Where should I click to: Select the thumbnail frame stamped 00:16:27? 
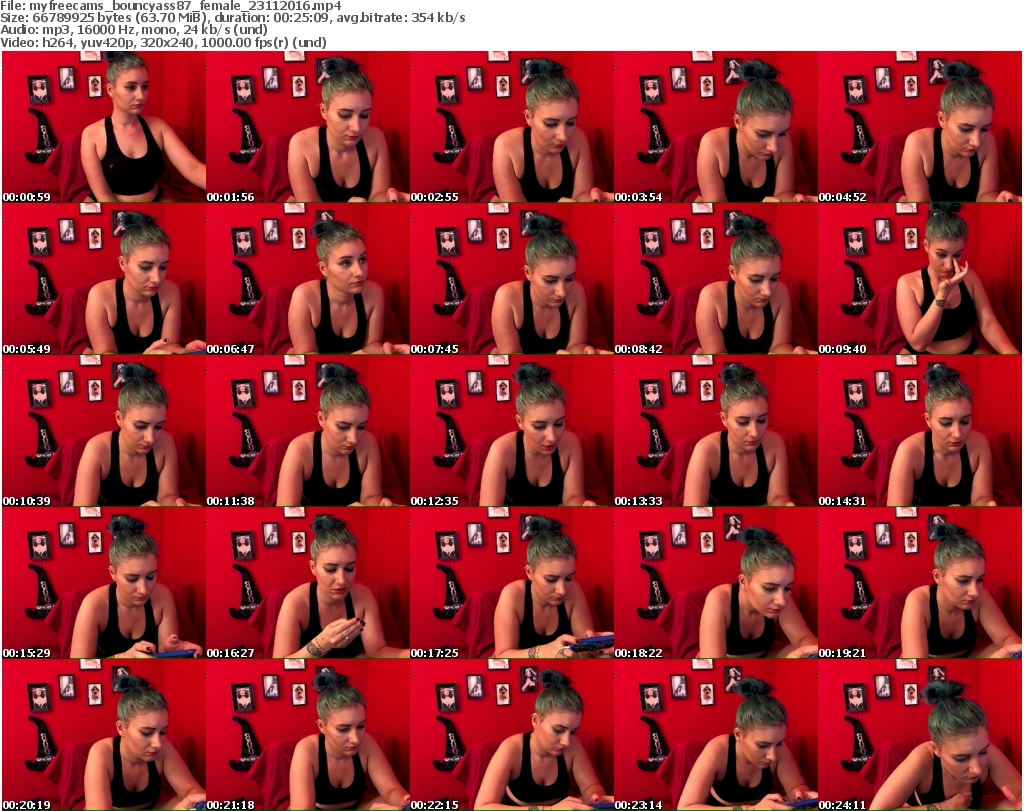click(308, 582)
